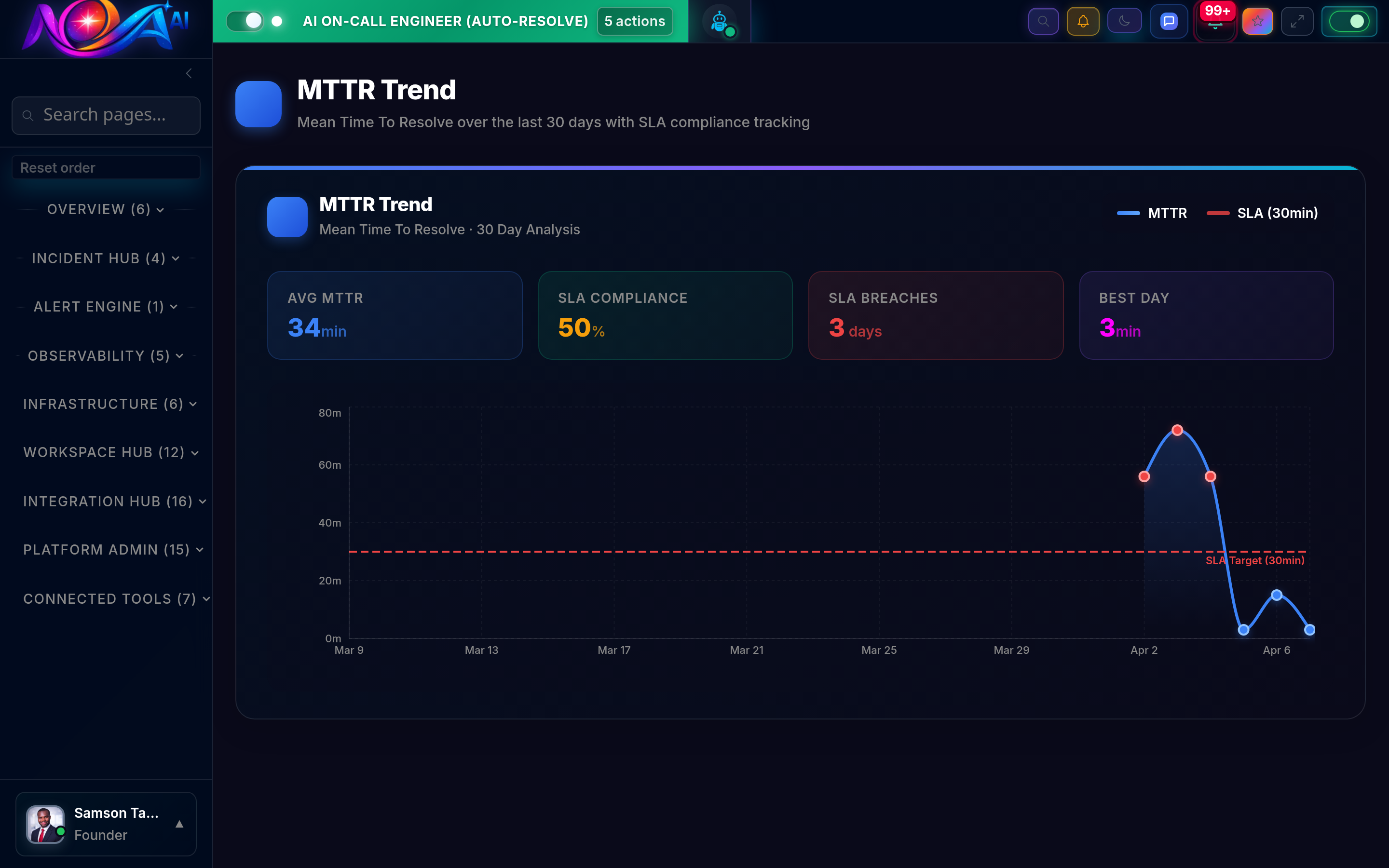This screenshot has width=1389, height=868.
Task: Open the chat bubble icon
Action: pyautogui.click(x=1169, y=21)
